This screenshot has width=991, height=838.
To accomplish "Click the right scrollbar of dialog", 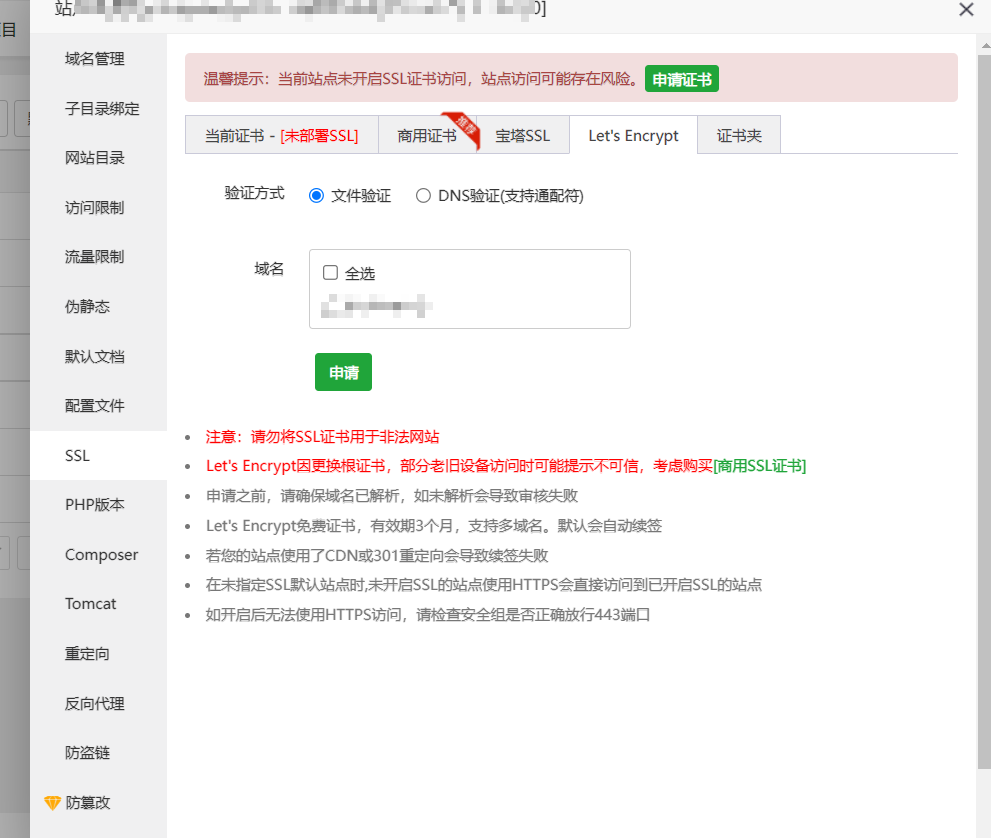I will 984,411.
